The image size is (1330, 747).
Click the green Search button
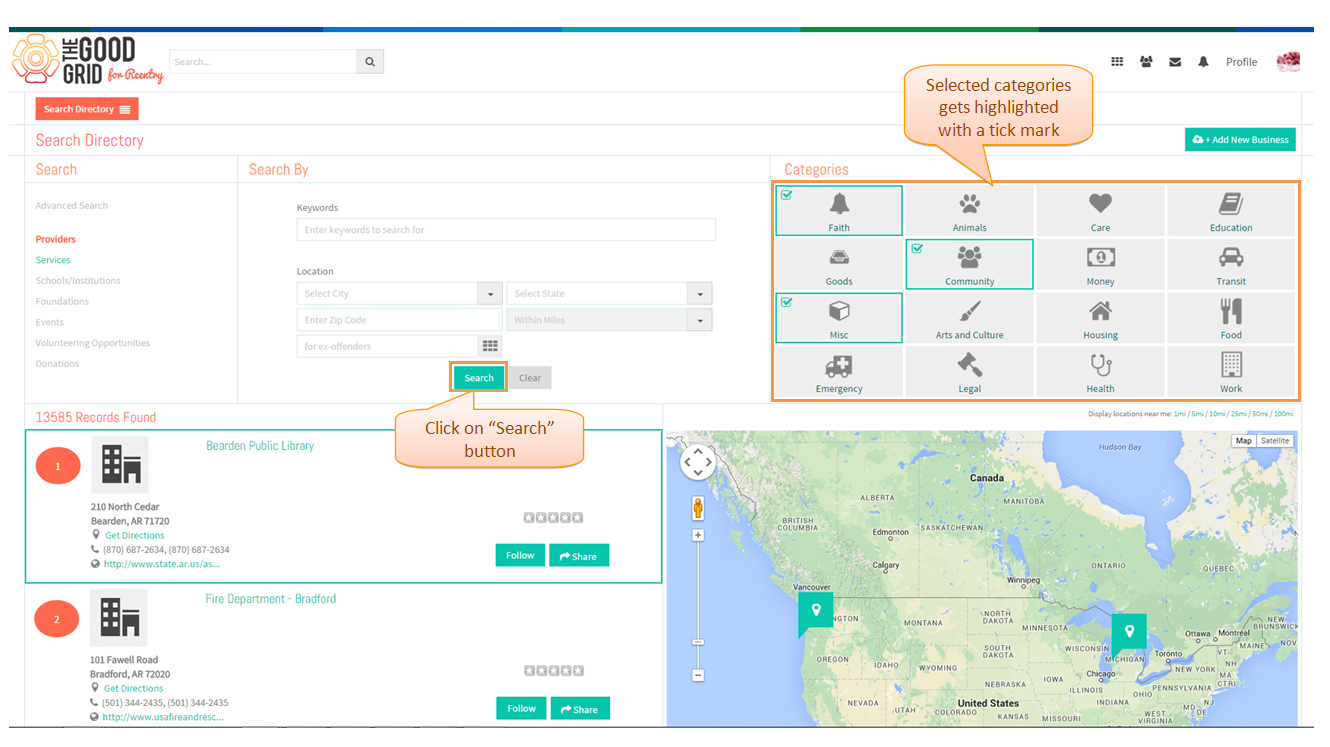pyautogui.click(x=479, y=378)
